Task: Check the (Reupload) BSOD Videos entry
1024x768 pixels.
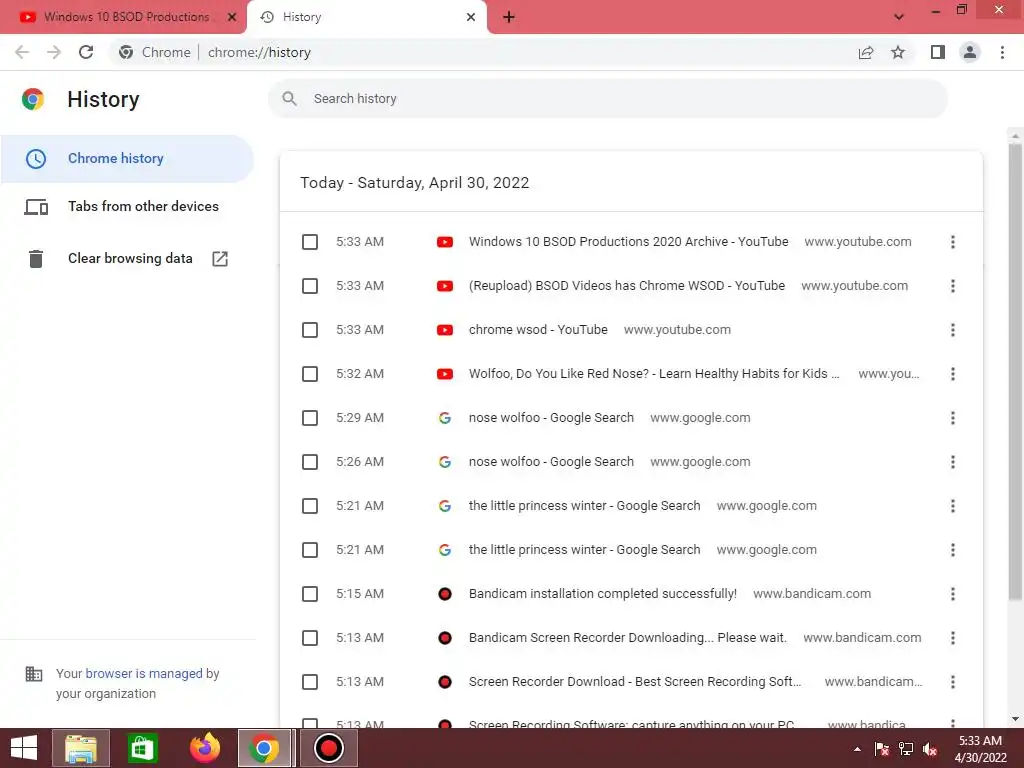Action: (x=310, y=286)
